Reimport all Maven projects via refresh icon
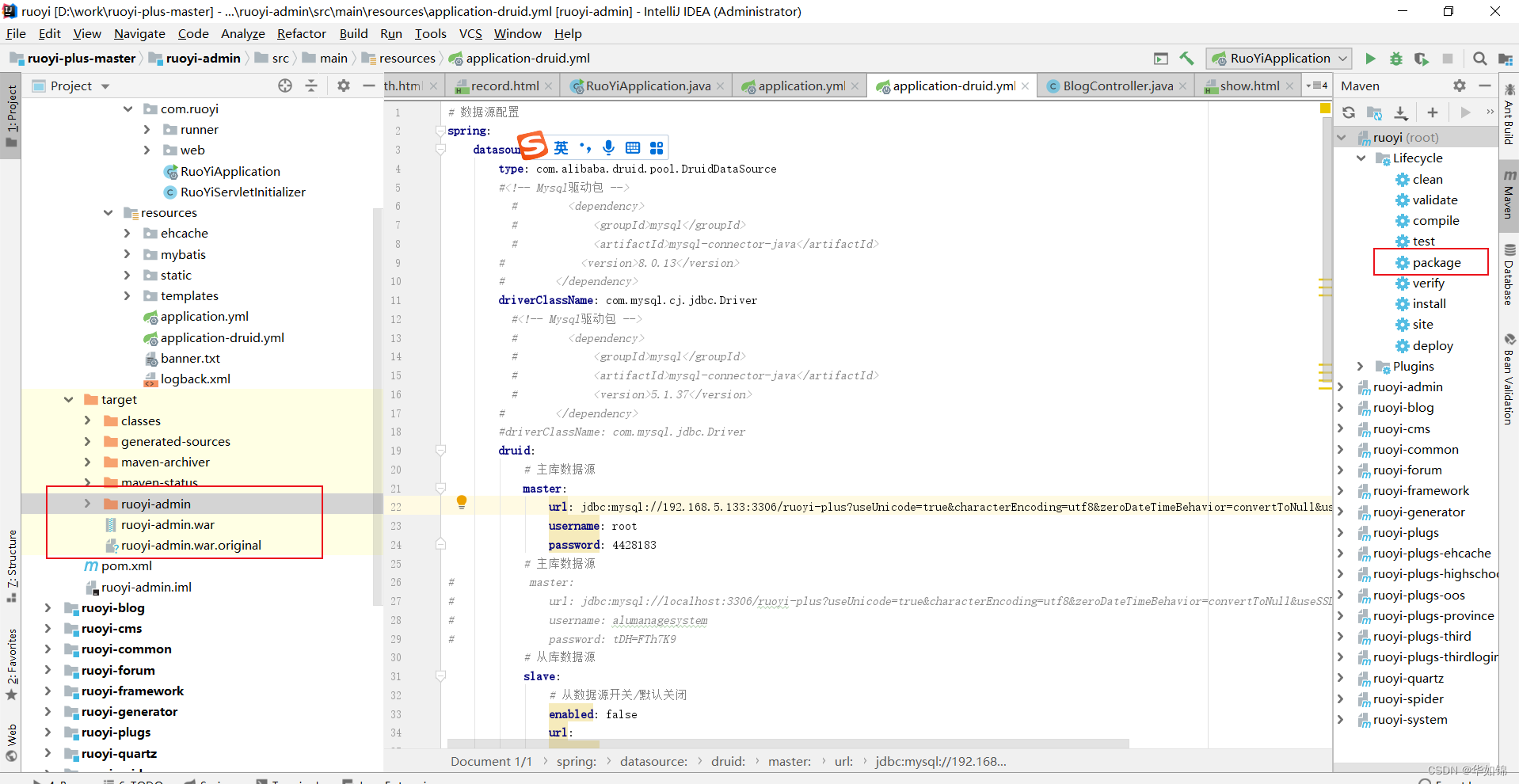Image resolution: width=1519 pixels, height=784 pixels. click(1349, 112)
